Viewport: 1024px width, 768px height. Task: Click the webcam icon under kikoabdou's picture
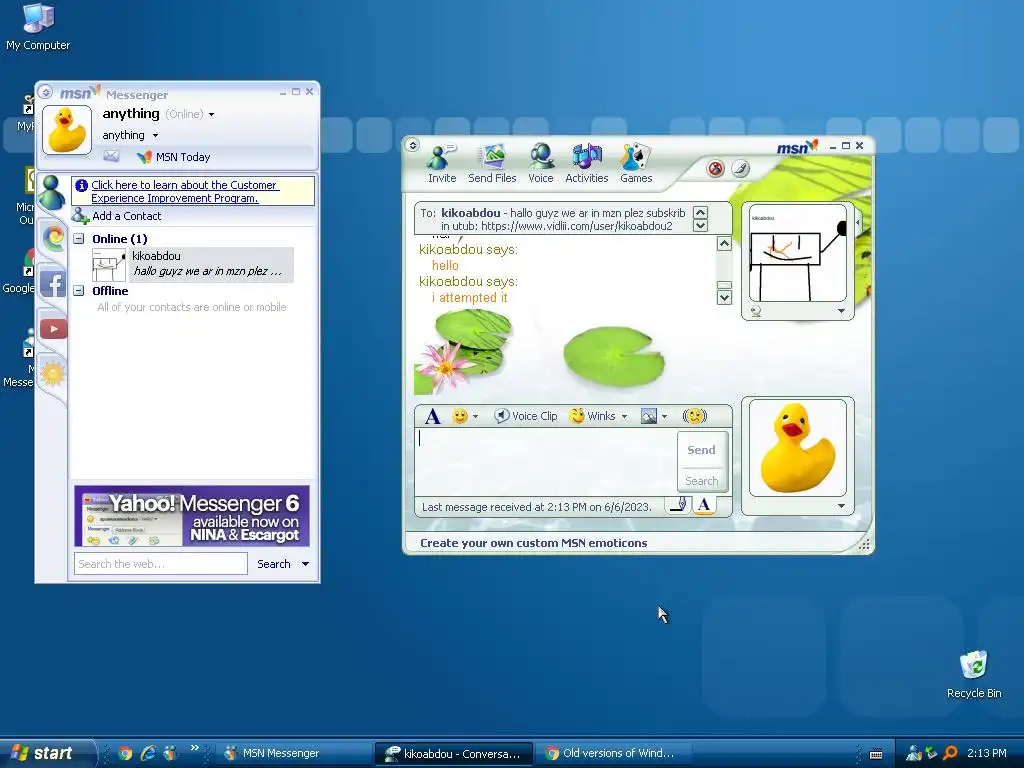(756, 312)
